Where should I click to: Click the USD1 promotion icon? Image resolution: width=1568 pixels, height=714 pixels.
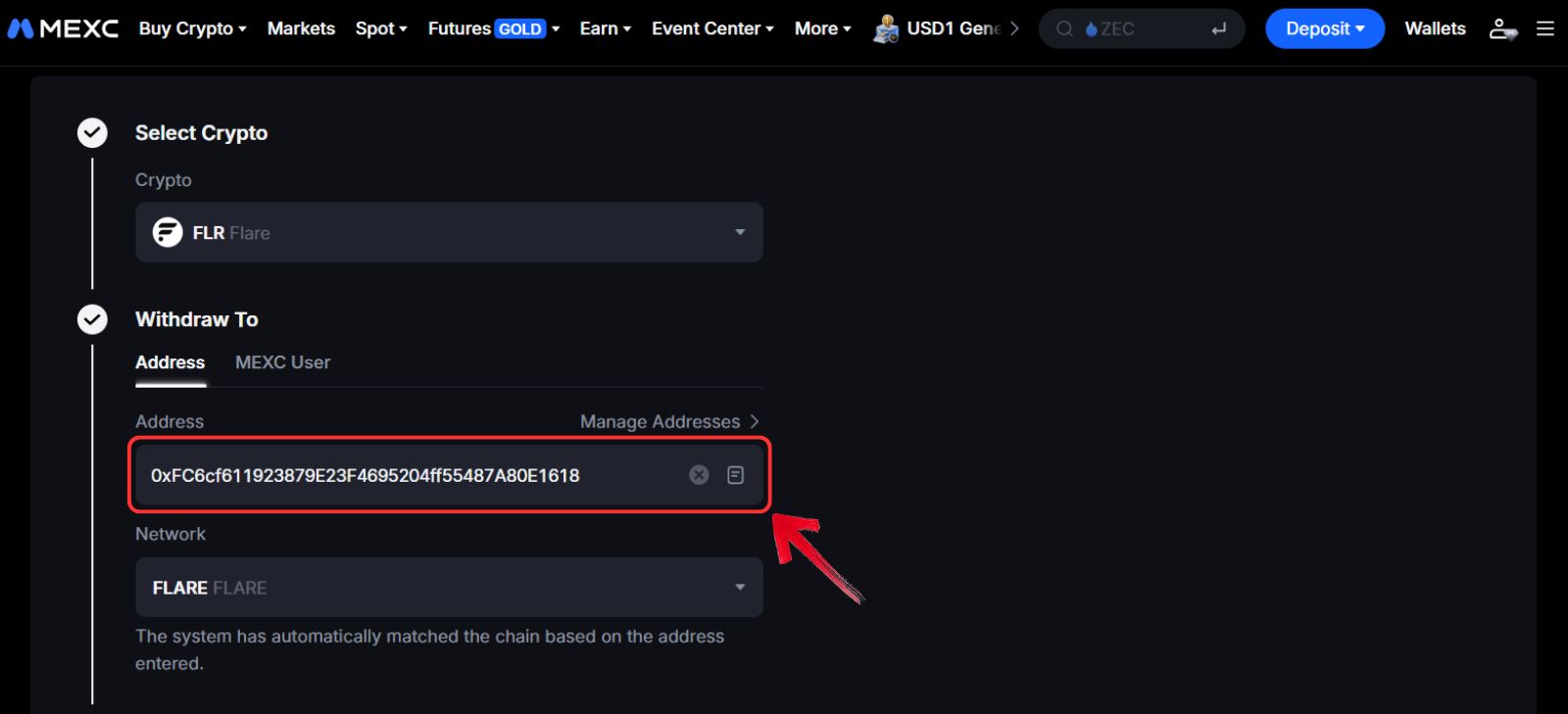(886, 29)
